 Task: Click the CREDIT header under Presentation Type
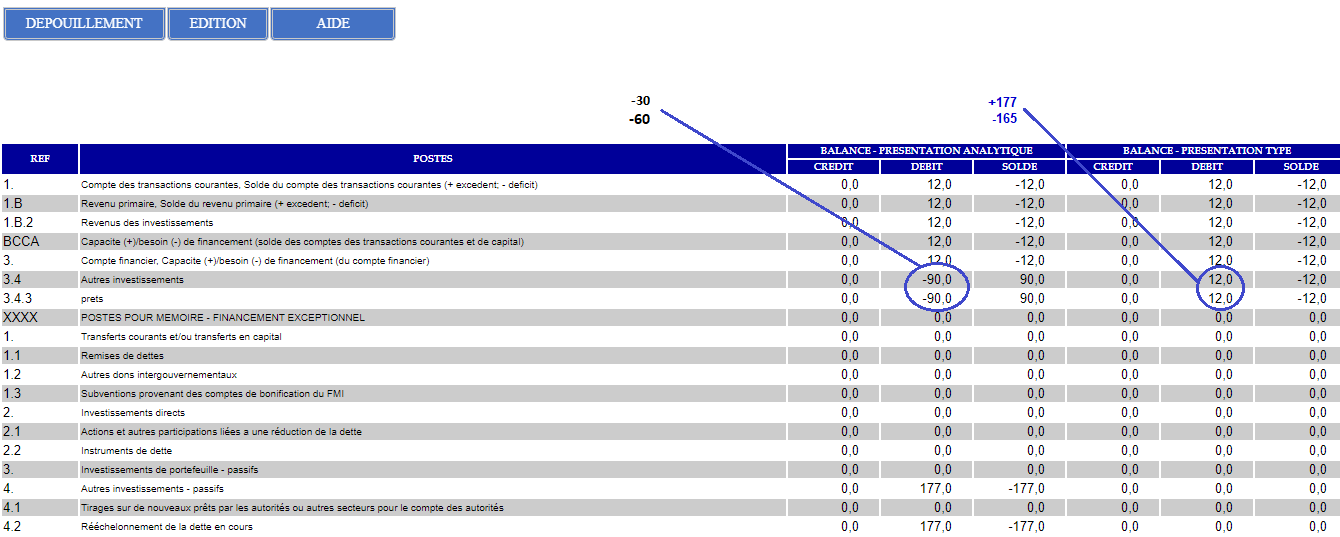pyautogui.click(x=1113, y=166)
